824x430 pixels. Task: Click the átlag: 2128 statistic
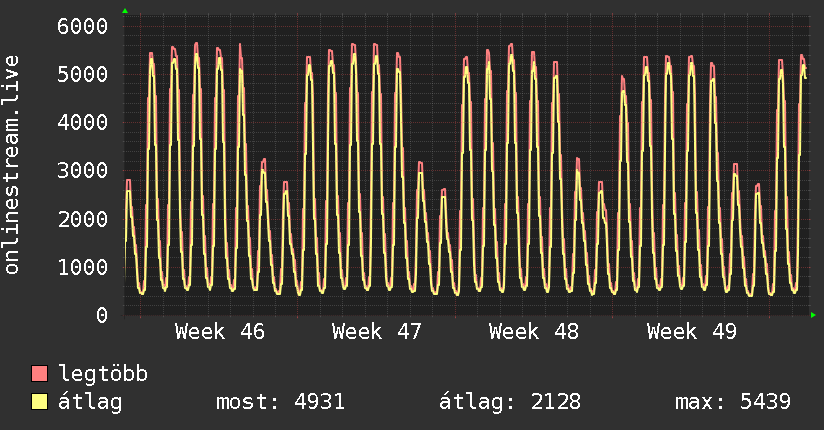pos(510,402)
